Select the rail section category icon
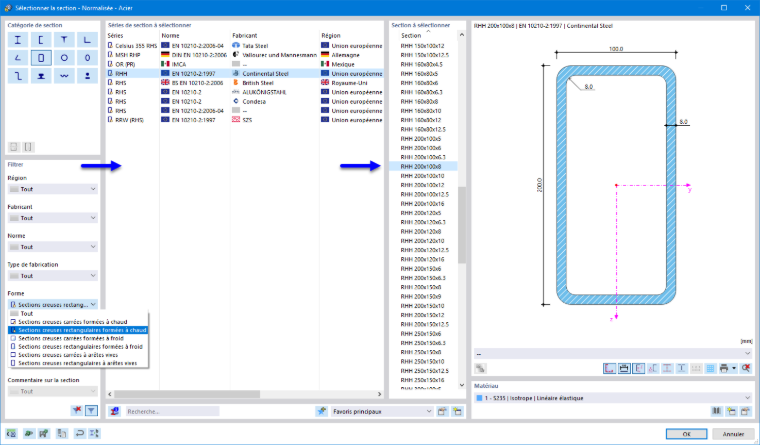This screenshot has height=445, width=760. [x=41, y=76]
